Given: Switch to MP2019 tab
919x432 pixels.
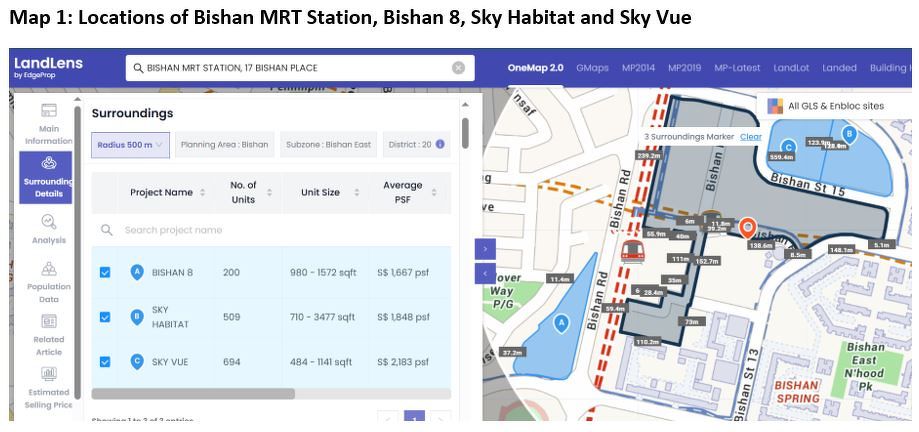Looking at the screenshot, I should coord(685,68).
